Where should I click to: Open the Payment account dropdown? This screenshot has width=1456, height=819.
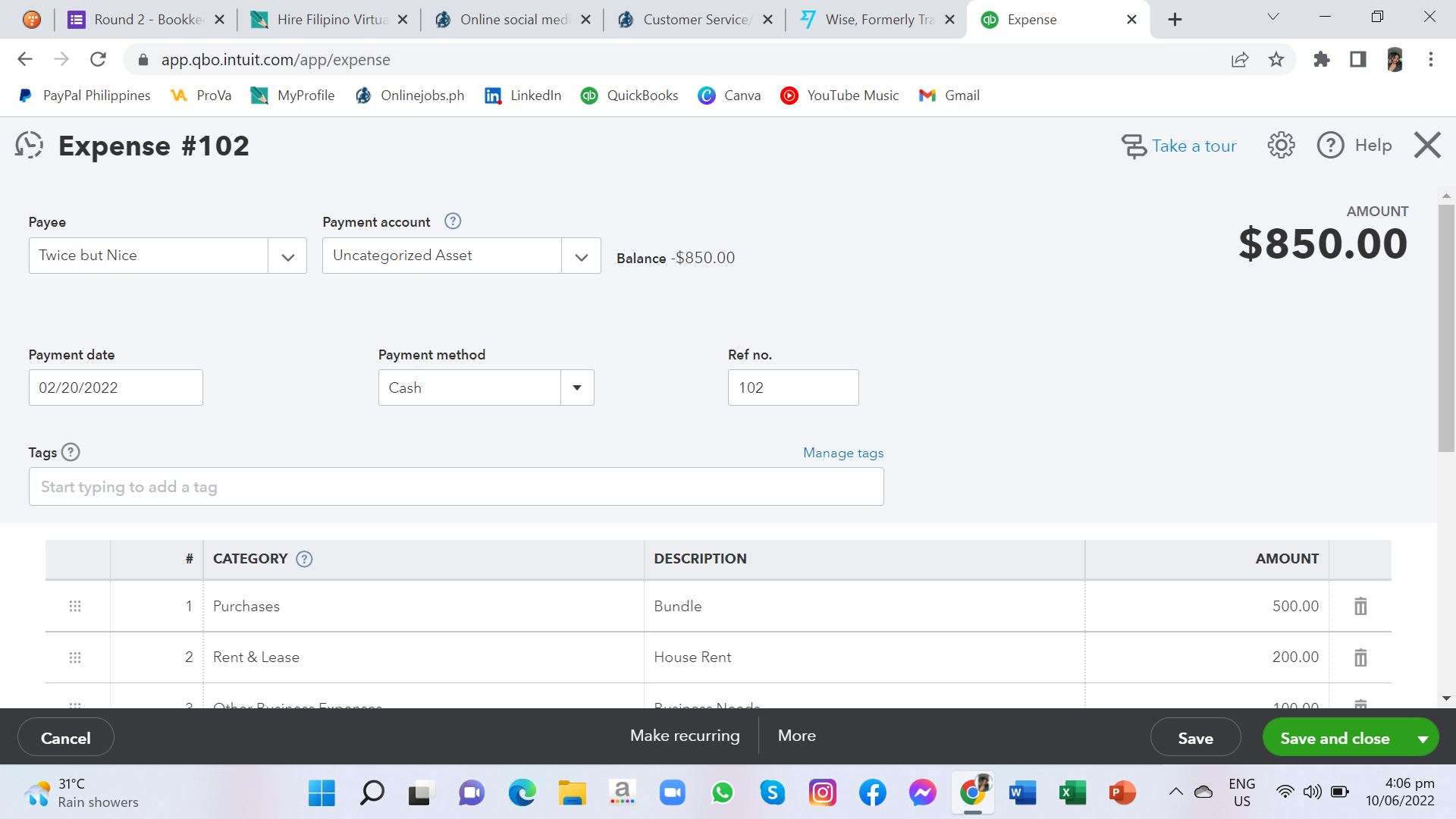pos(581,256)
